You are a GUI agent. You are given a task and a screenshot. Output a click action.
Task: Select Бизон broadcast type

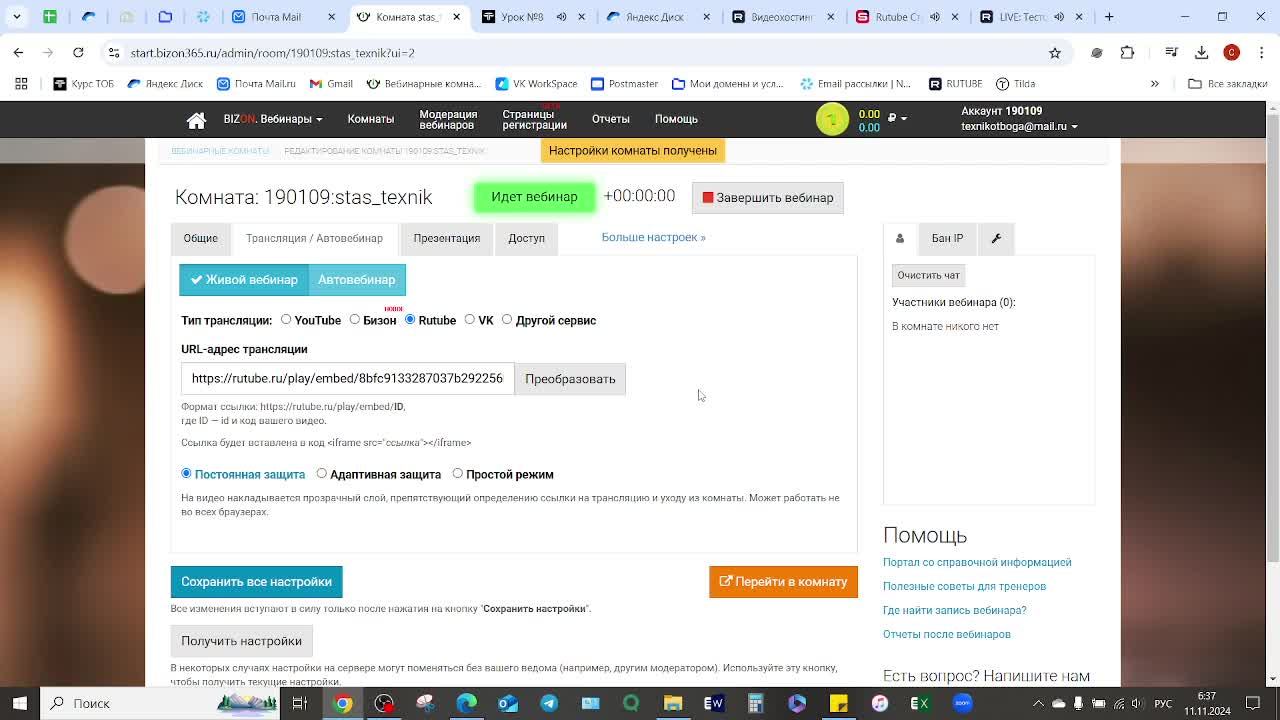pos(355,320)
